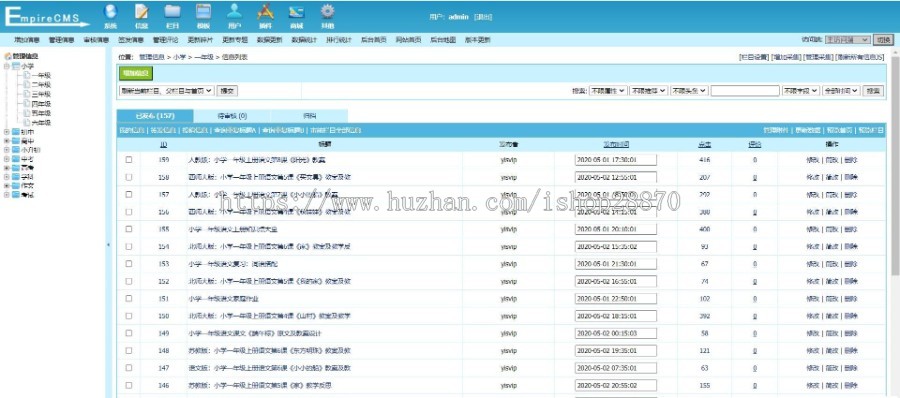Click the page icon for 四年级
This screenshot has width=900, height=398.
27,104
